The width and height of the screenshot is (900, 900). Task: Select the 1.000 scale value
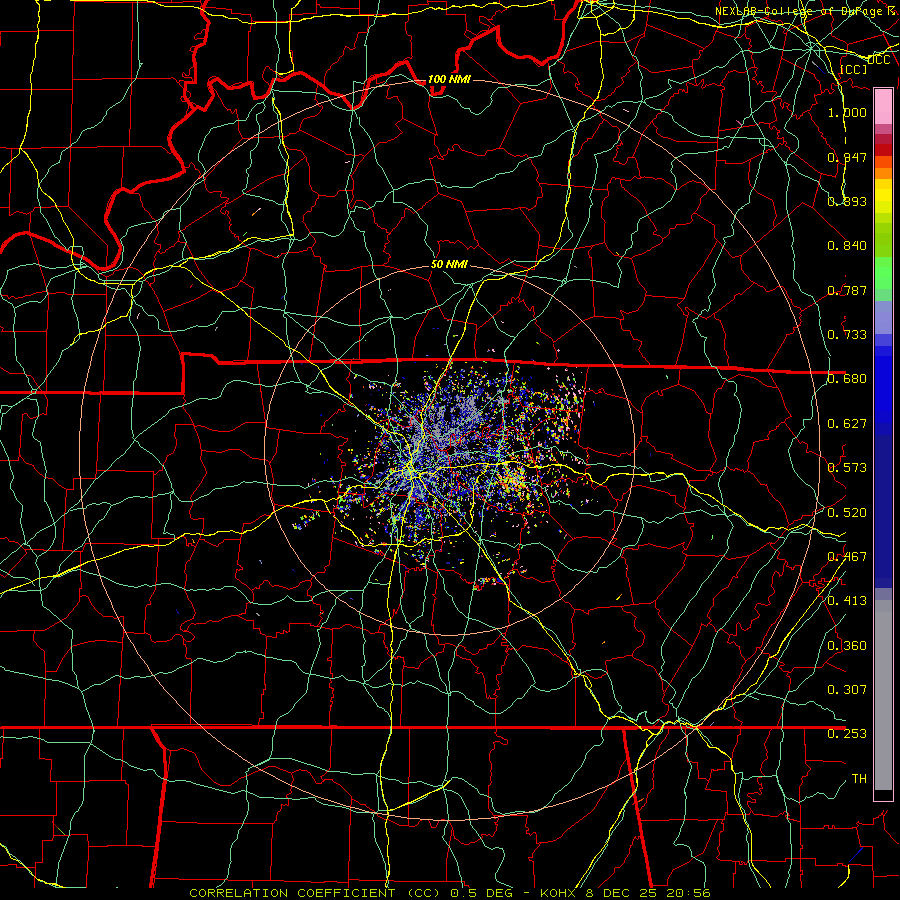[847, 112]
